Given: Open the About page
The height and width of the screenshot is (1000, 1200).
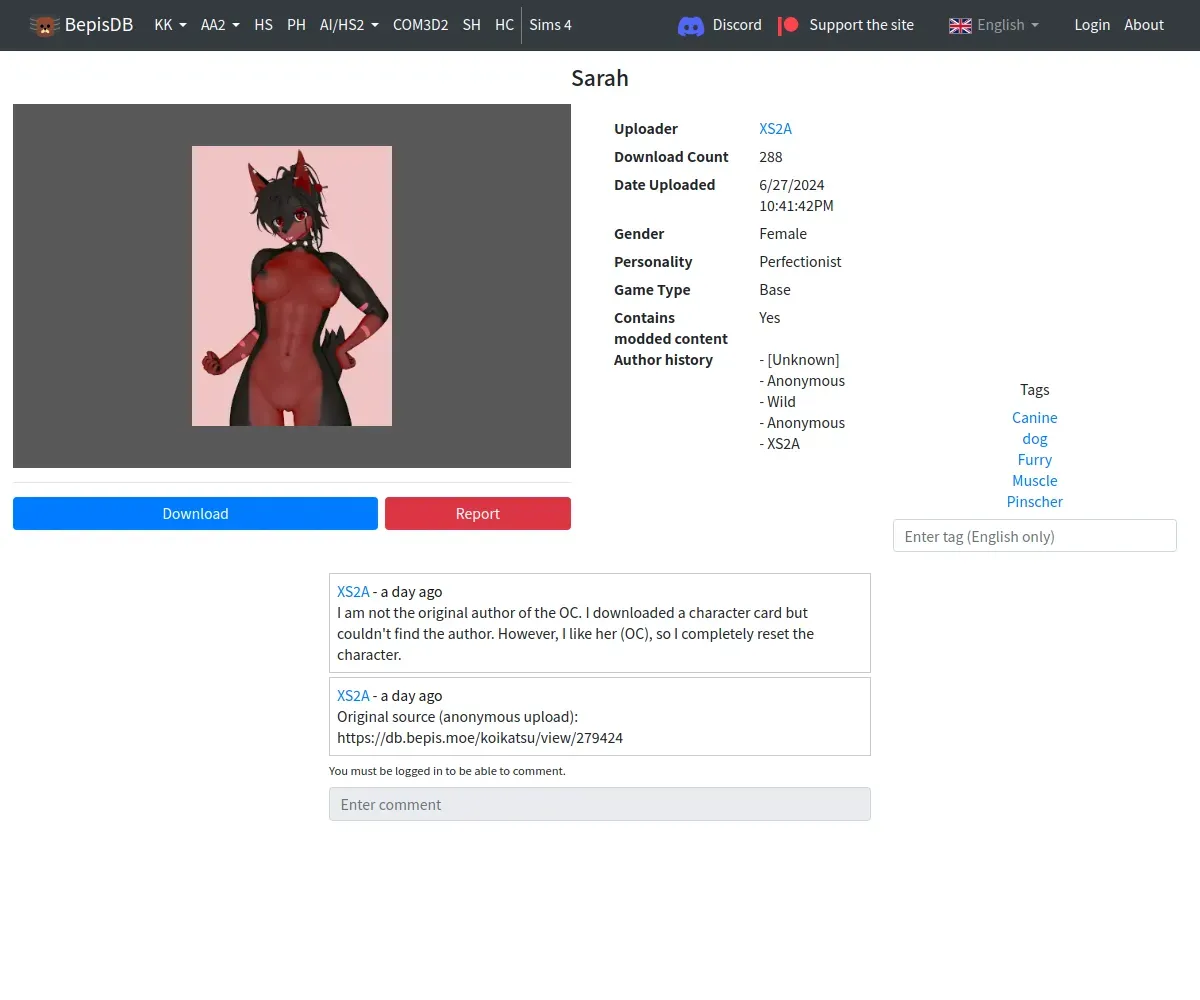Looking at the screenshot, I should click(x=1144, y=25).
